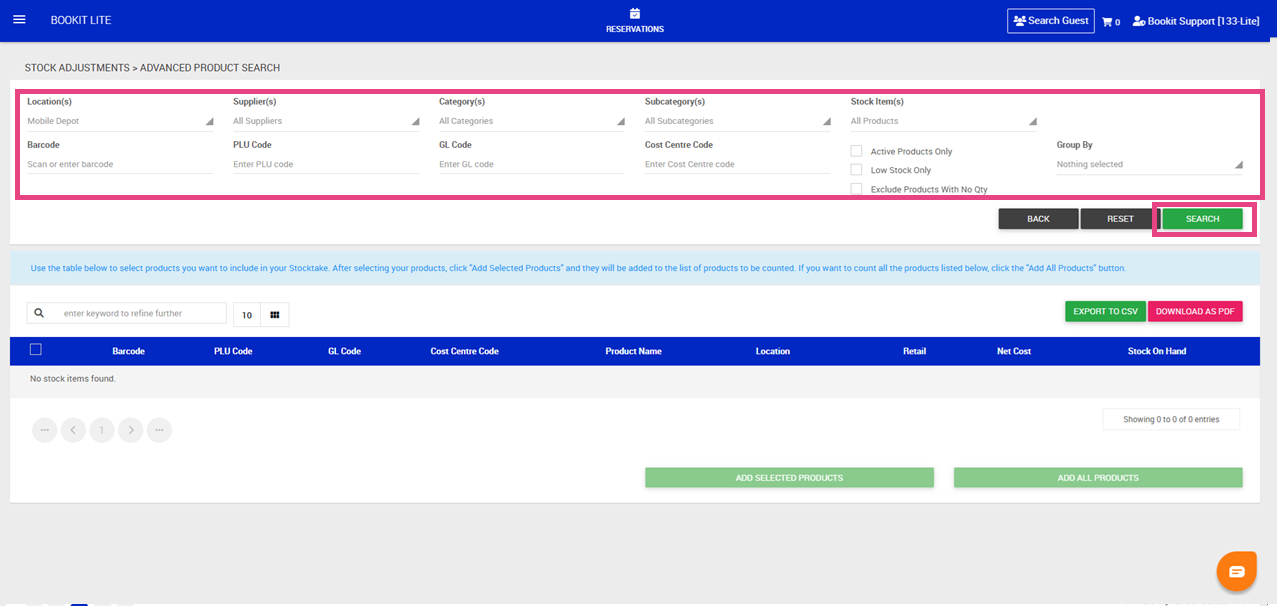The height and width of the screenshot is (606, 1277).
Task: Click the magnifier icon in refine search
Action: click(x=39, y=313)
